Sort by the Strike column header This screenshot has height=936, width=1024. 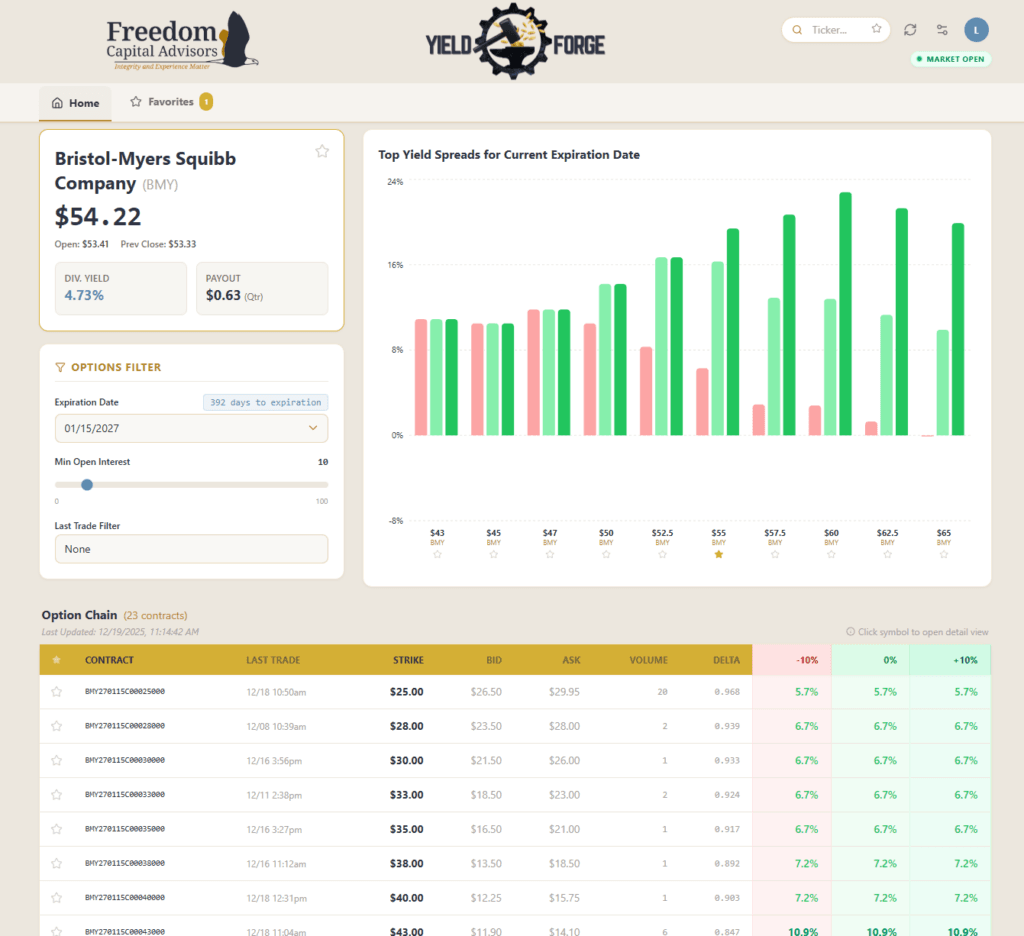point(407,660)
